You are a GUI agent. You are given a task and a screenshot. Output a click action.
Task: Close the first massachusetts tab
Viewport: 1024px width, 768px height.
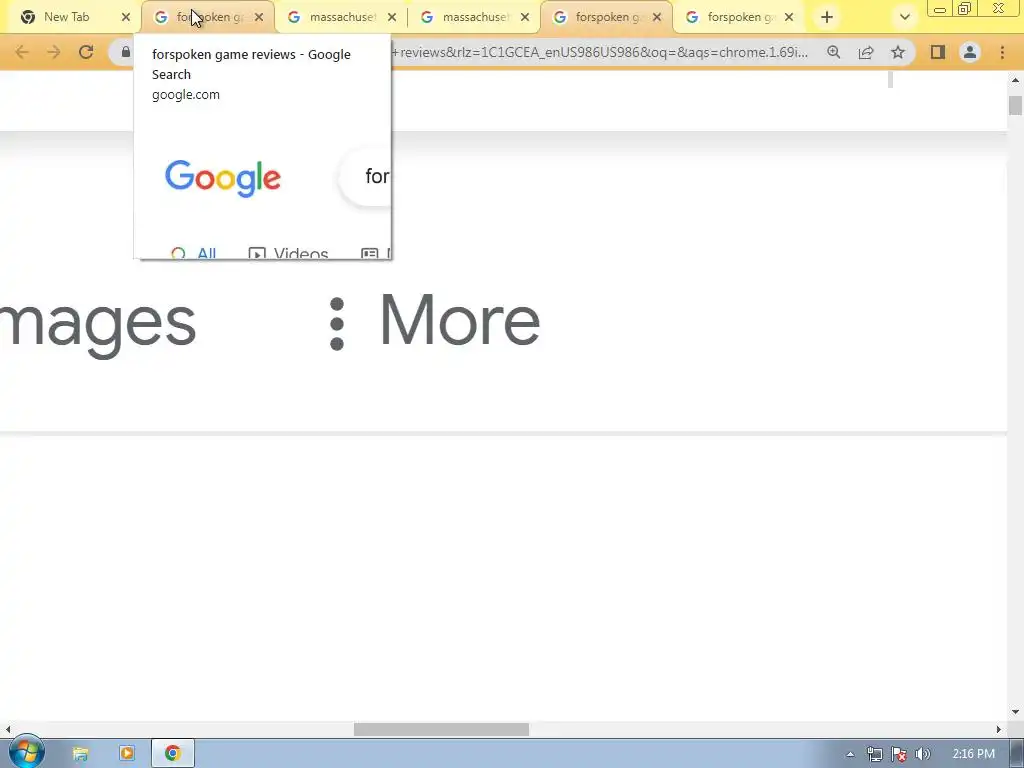click(392, 18)
